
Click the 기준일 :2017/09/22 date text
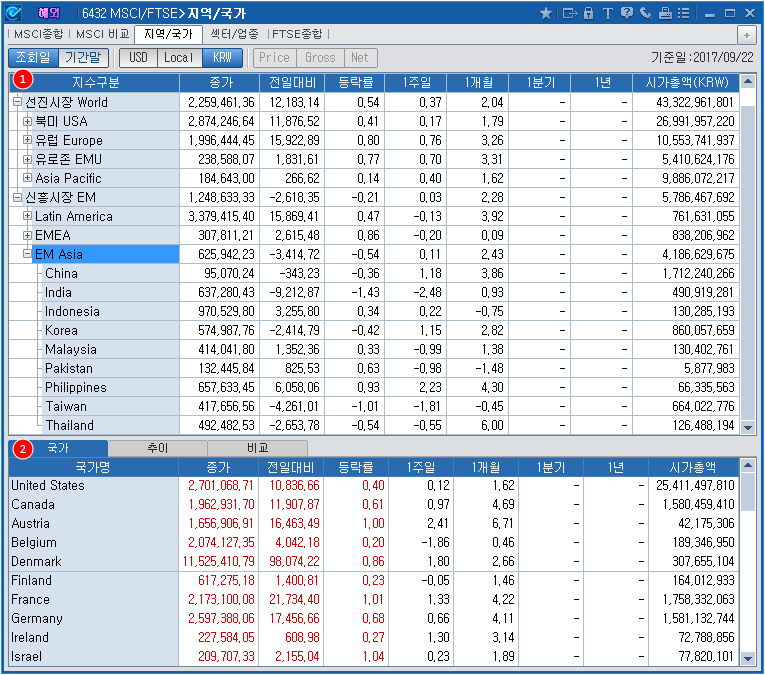703,58
